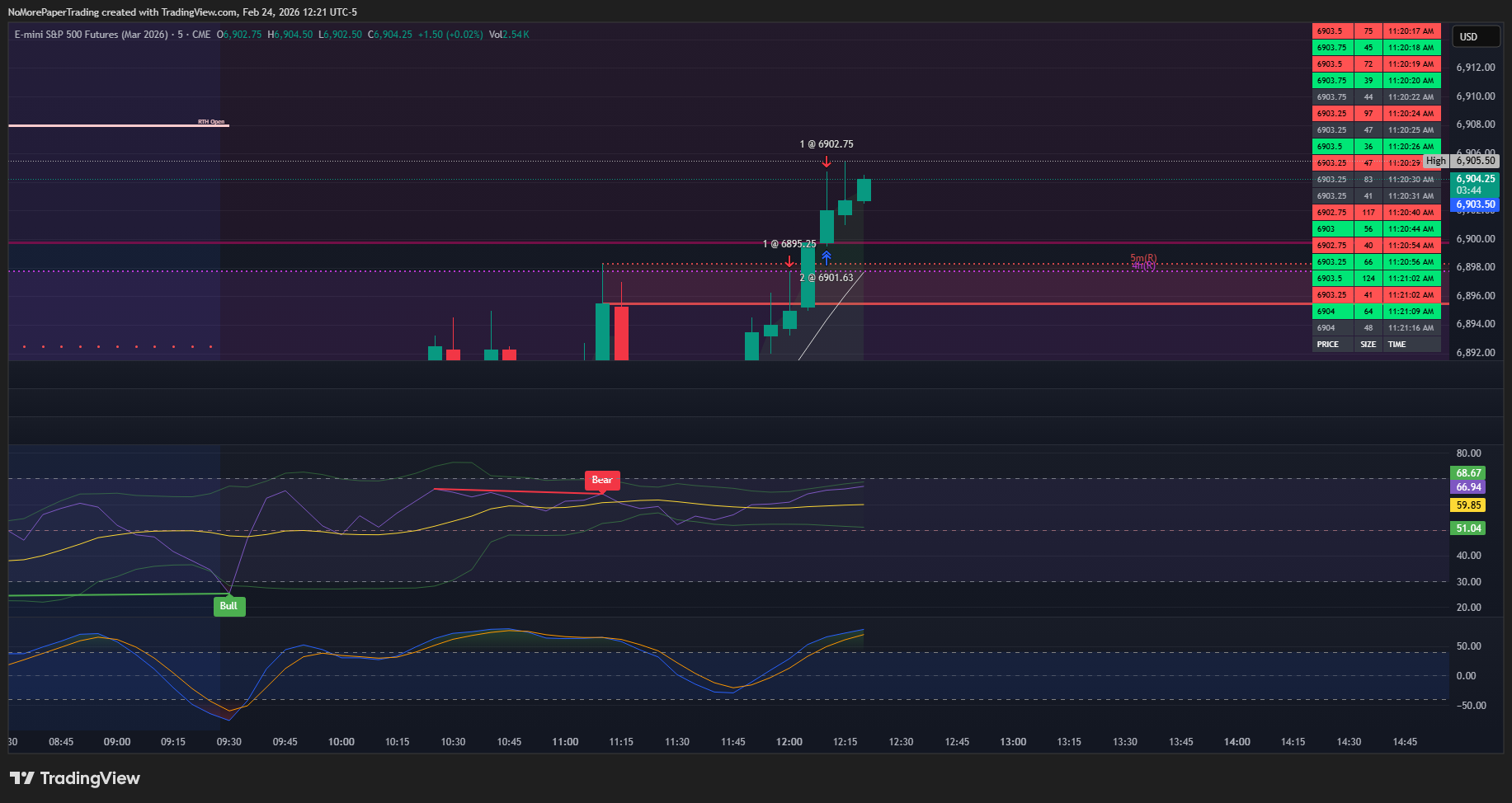The image size is (1512, 803).
Task: Click the +1.50 (+0.02%) change value
Action: (450, 35)
